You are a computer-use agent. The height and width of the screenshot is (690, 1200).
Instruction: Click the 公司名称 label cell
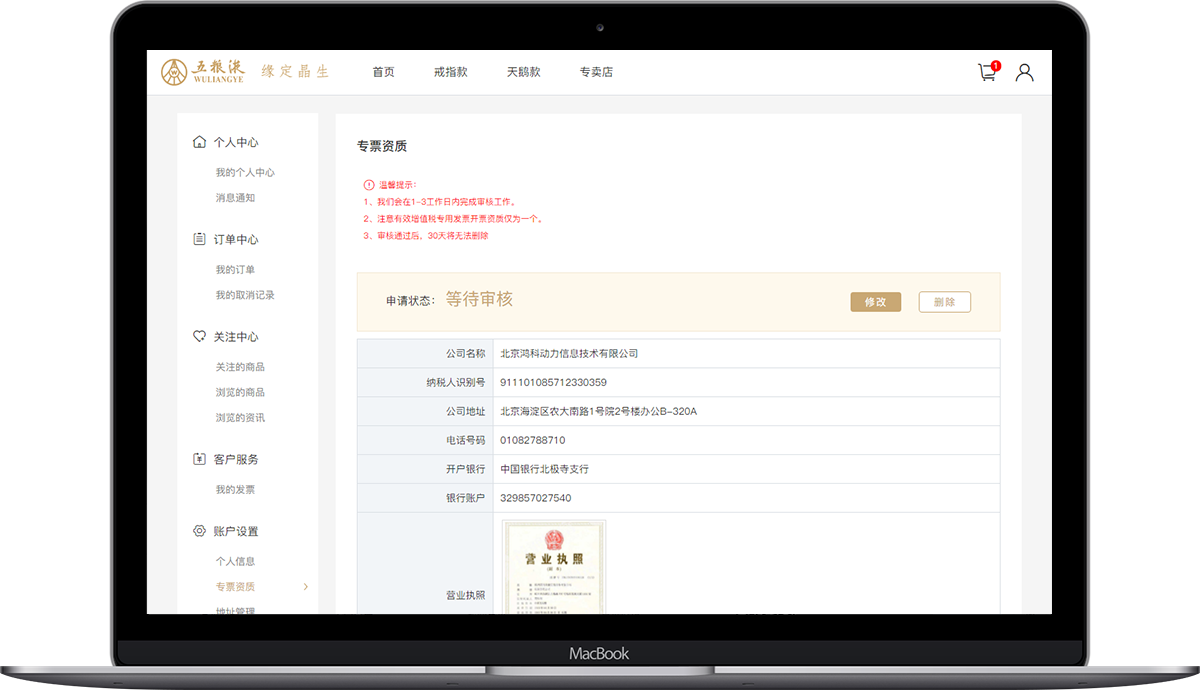pos(425,354)
